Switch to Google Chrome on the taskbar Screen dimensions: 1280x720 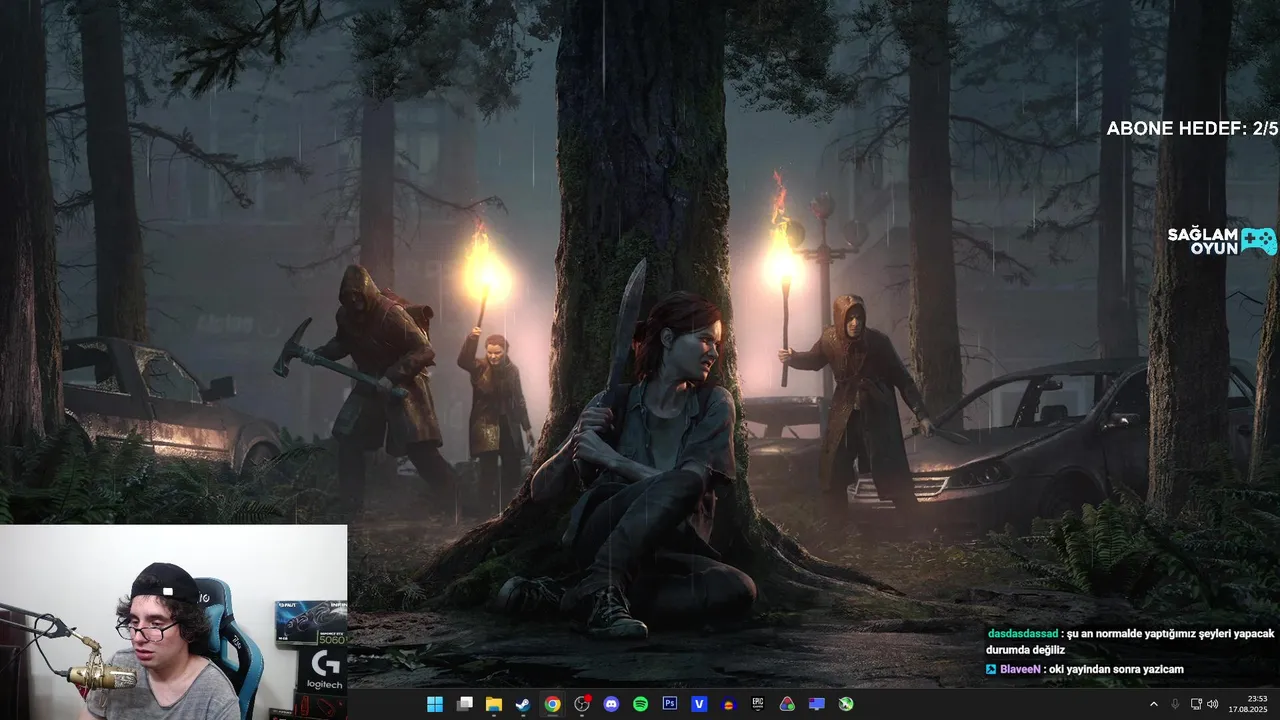pos(552,704)
